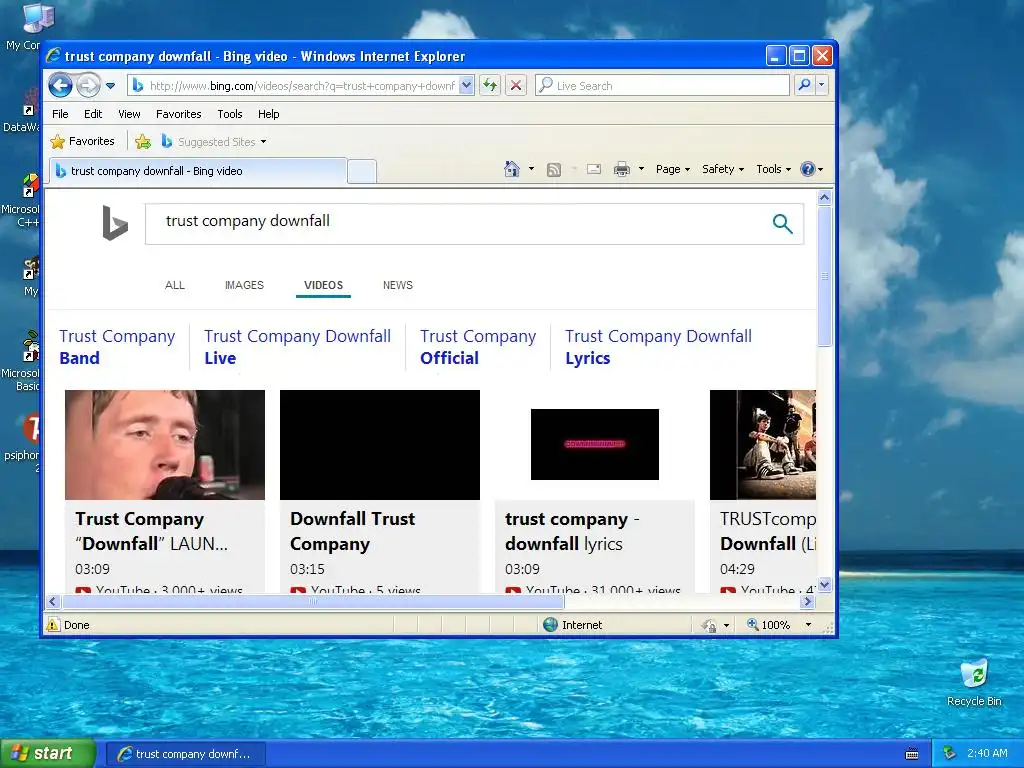Open the Help menu
The height and width of the screenshot is (768, 1024).
click(268, 114)
